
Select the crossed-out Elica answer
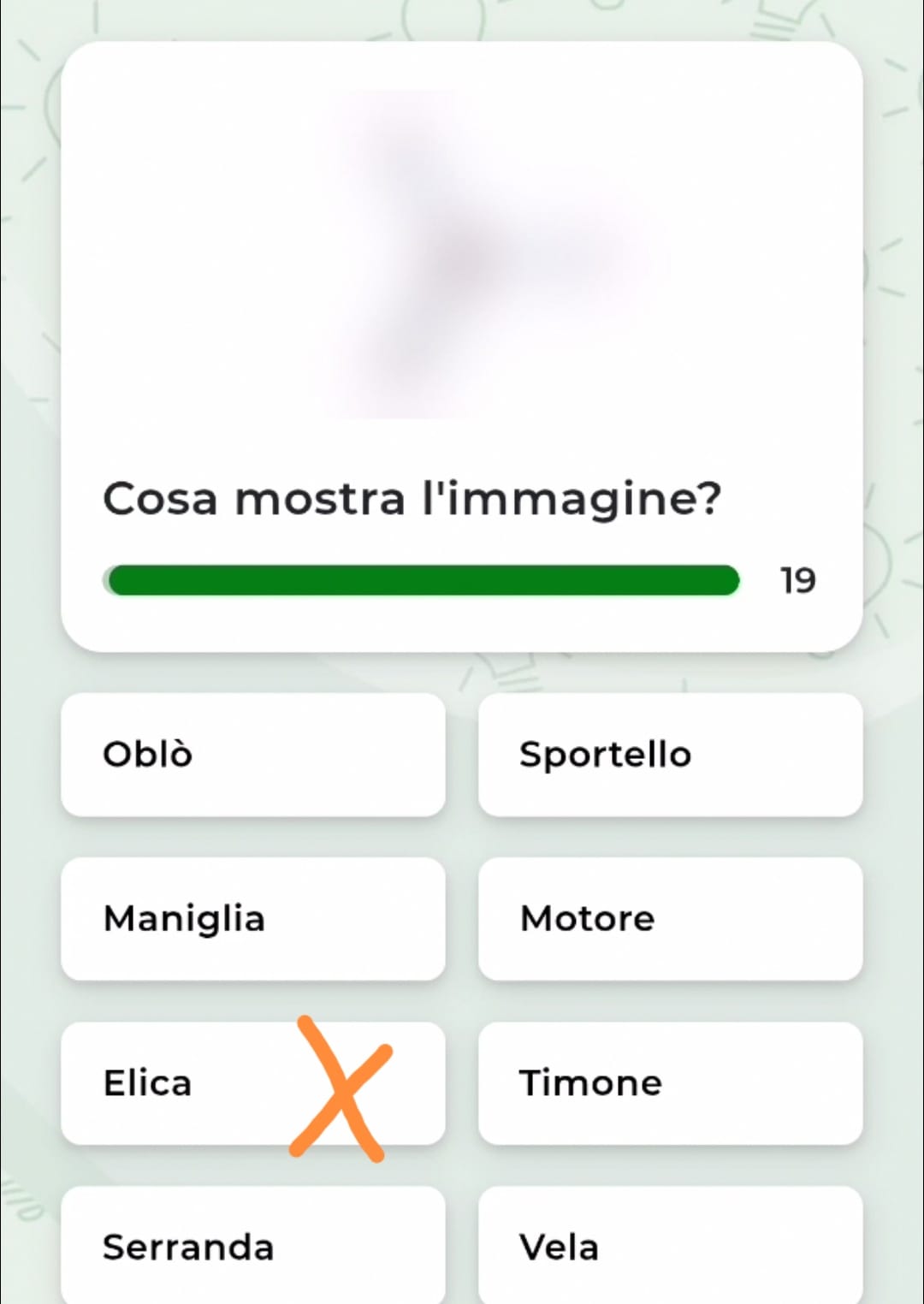coord(148,1083)
